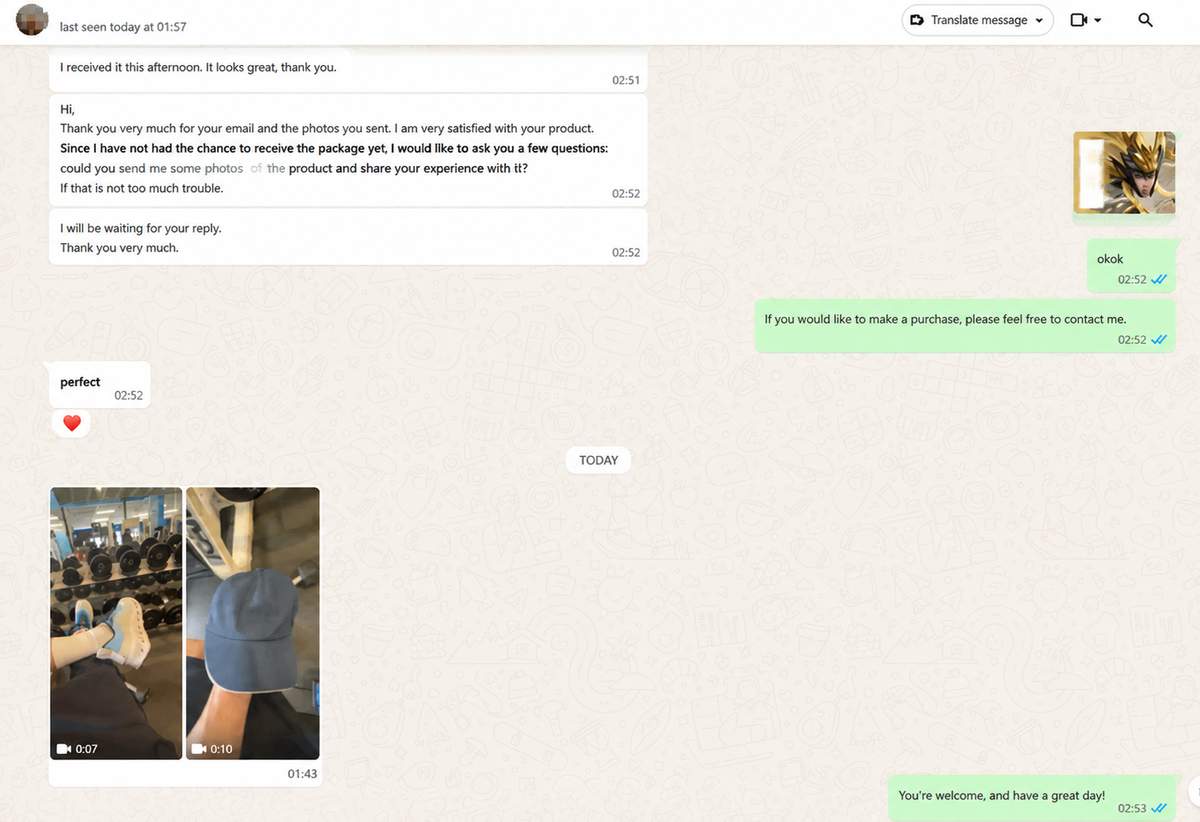1200x822 pixels.
Task: Click the video camera icon on 0:10 clip
Action: pos(198,749)
